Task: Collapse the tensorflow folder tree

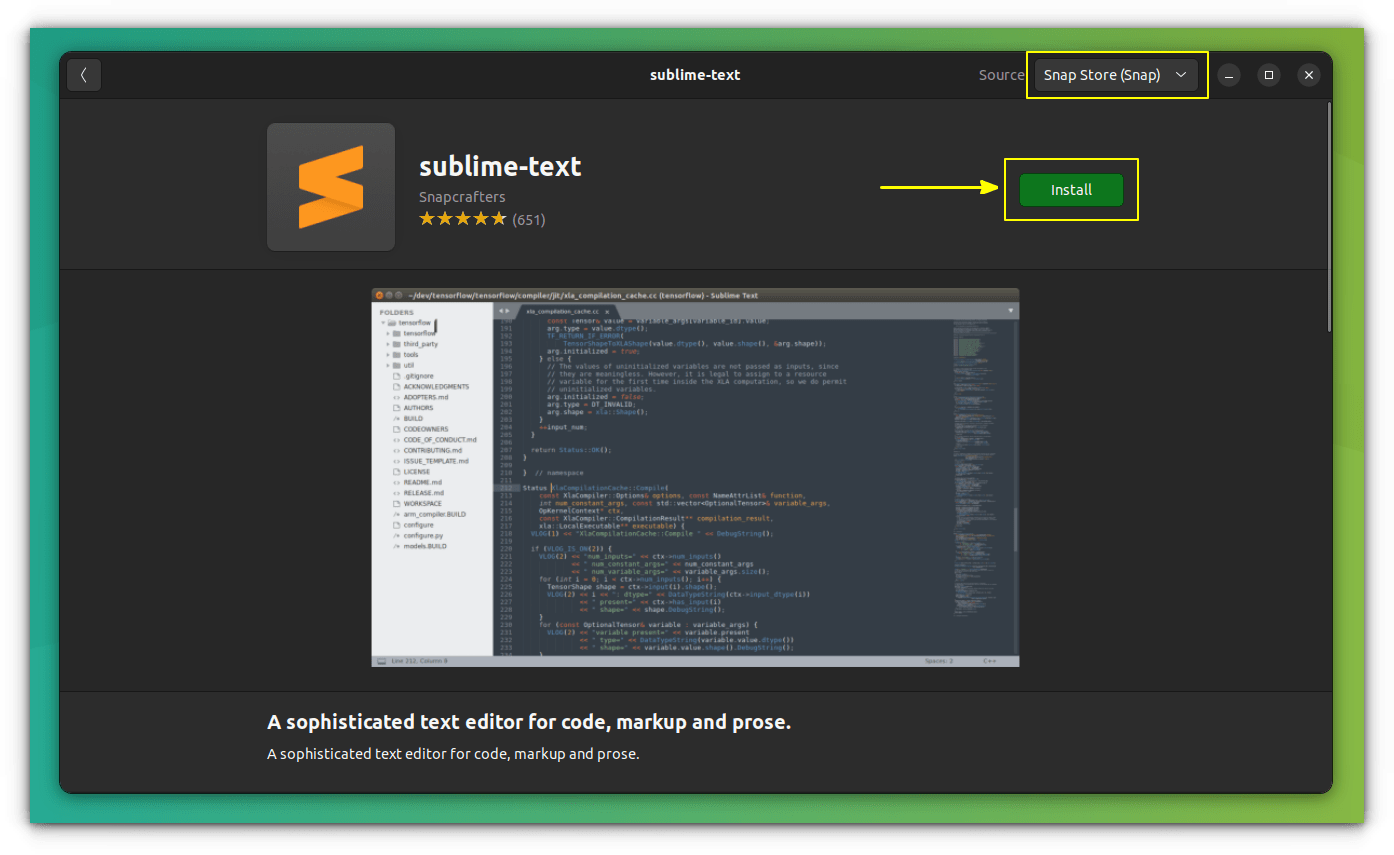Action: tap(382, 323)
